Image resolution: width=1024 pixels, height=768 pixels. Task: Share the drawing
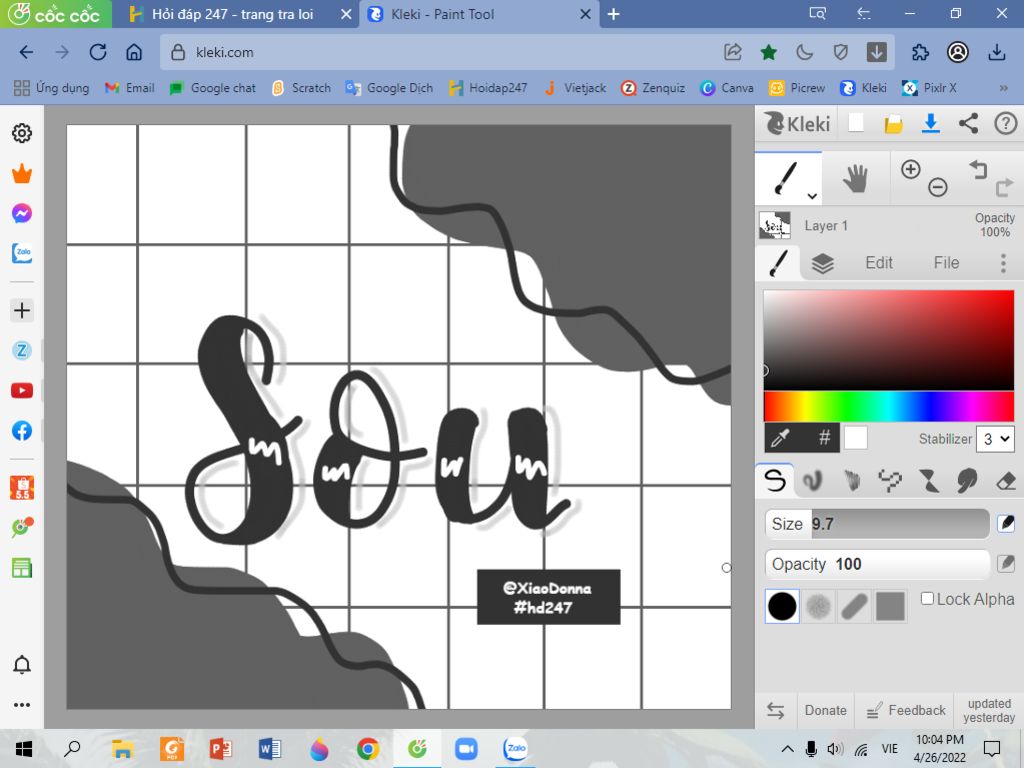click(968, 123)
